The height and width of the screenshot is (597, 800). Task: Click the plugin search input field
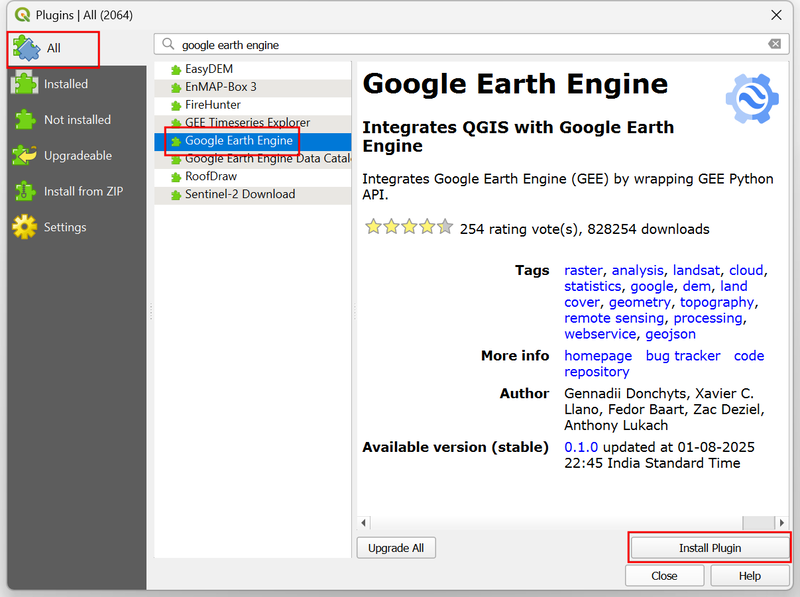[471, 44]
